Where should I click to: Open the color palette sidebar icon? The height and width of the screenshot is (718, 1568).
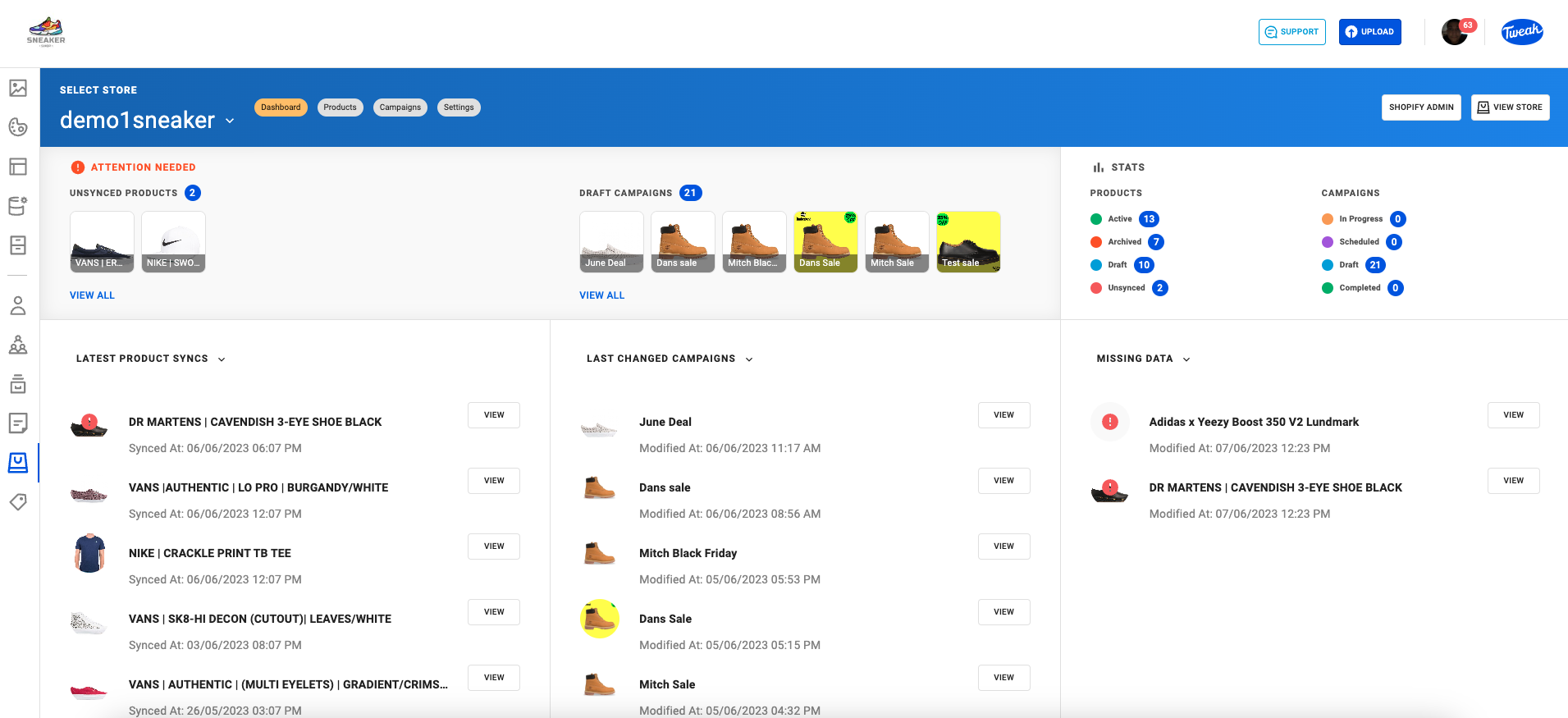18,127
